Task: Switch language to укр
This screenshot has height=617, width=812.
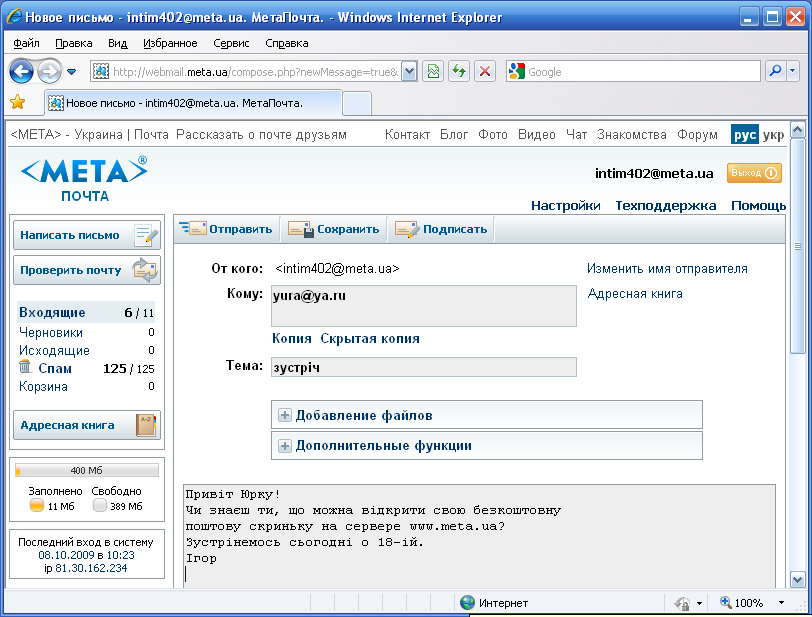Action: [773, 135]
